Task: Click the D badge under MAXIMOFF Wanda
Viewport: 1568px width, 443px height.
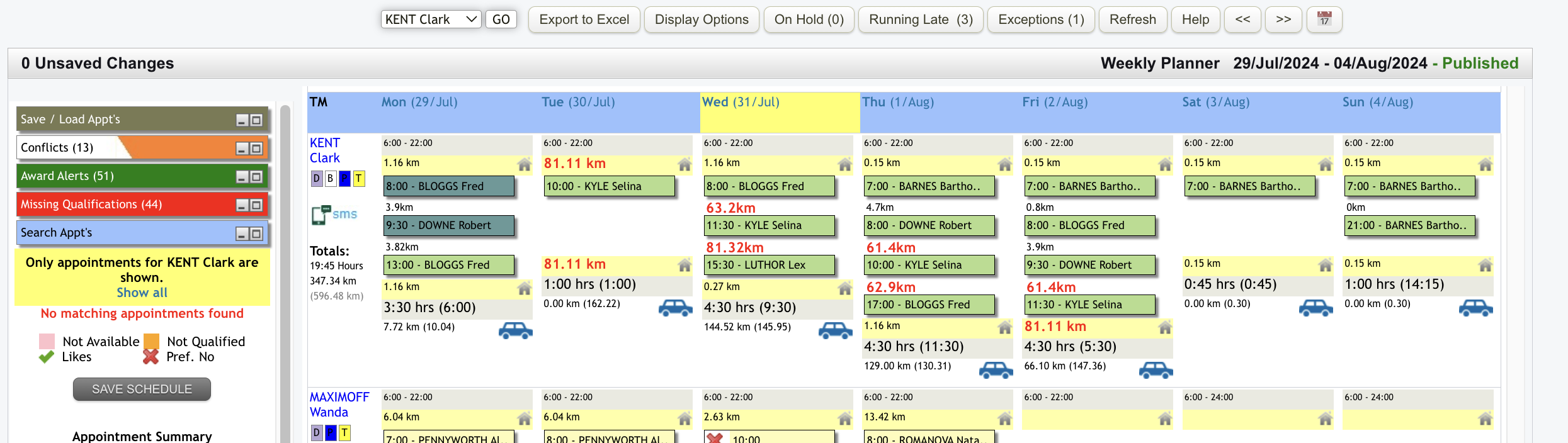Action: 317,433
